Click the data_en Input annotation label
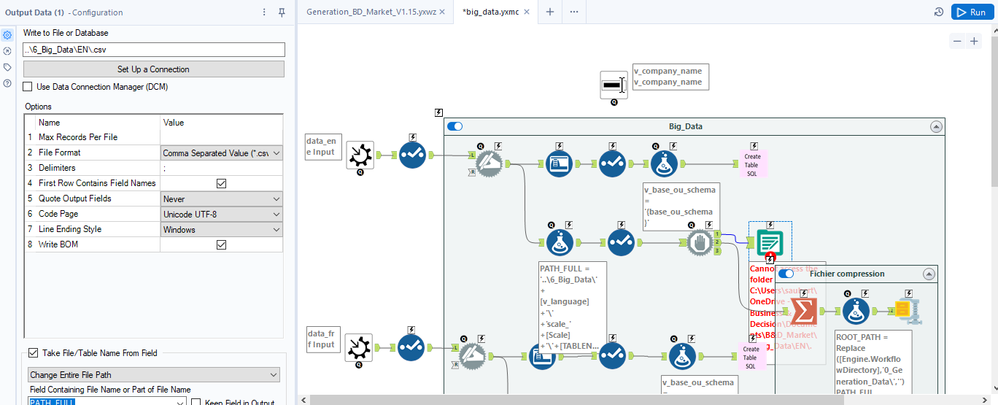The width and height of the screenshot is (998, 405). click(323, 146)
